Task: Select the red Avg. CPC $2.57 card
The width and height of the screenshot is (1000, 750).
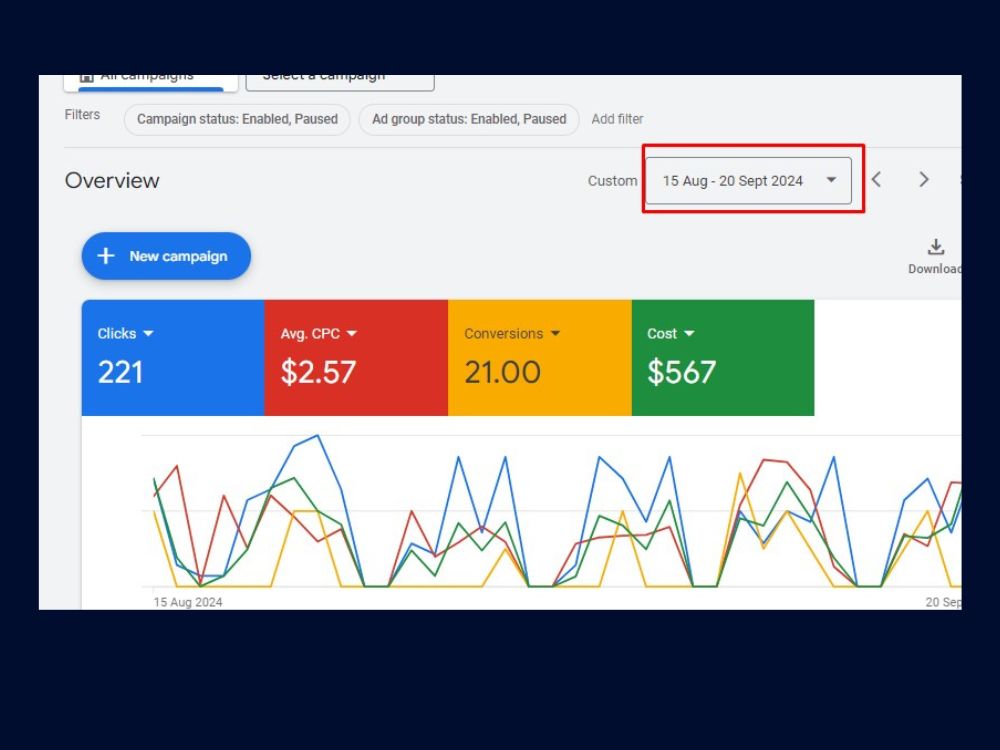Action: (x=356, y=357)
